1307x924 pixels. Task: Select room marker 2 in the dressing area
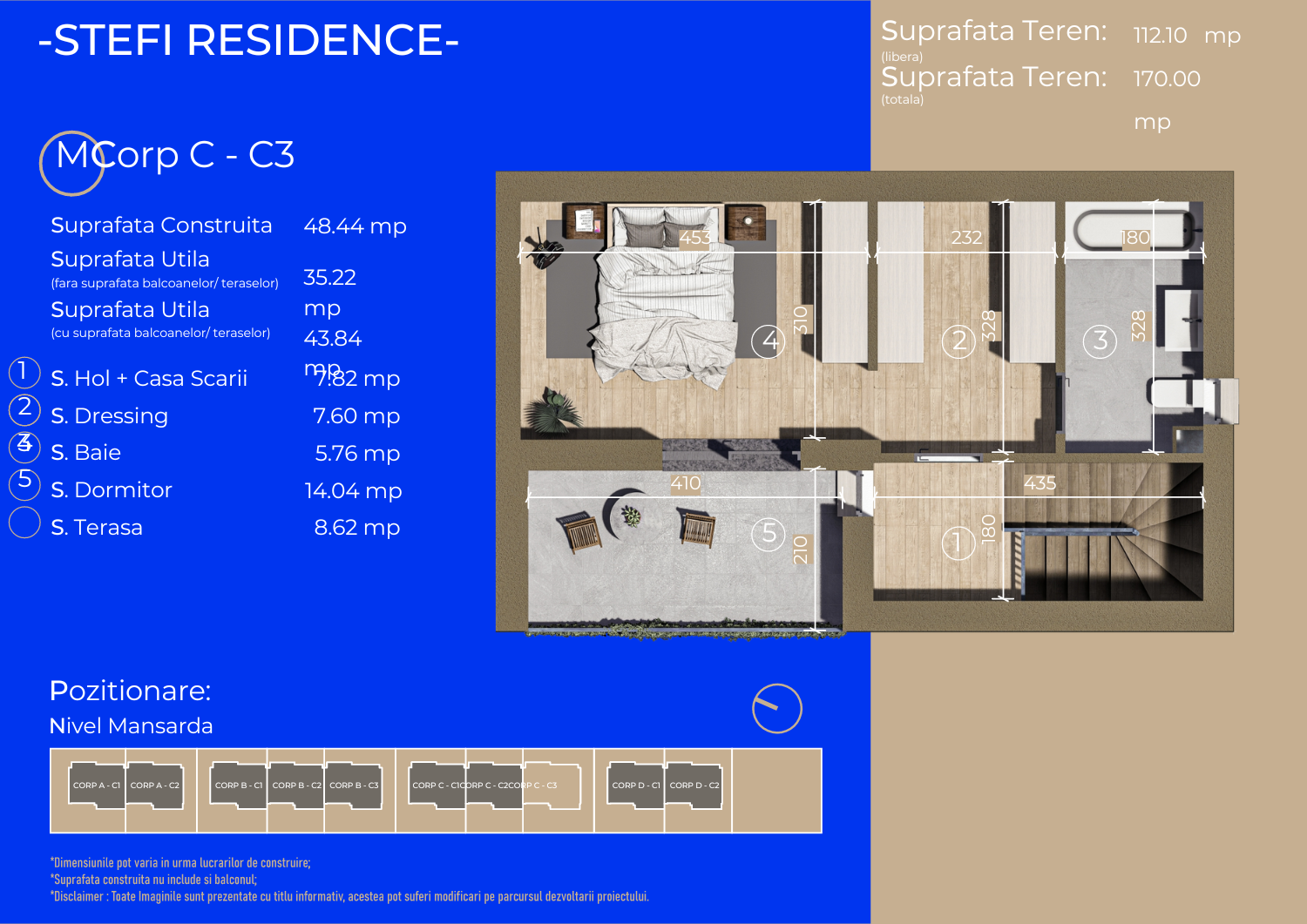coord(958,341)
